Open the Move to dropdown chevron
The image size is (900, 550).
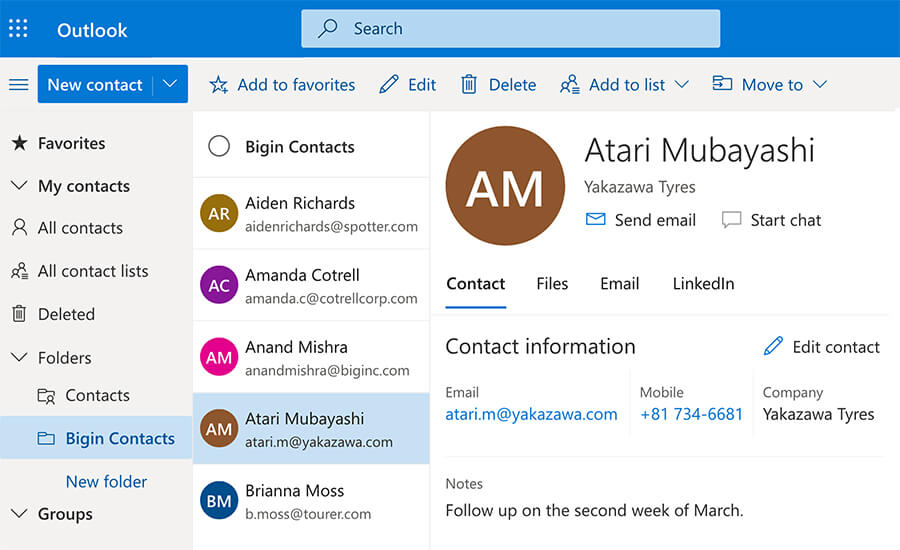point(820,84)
